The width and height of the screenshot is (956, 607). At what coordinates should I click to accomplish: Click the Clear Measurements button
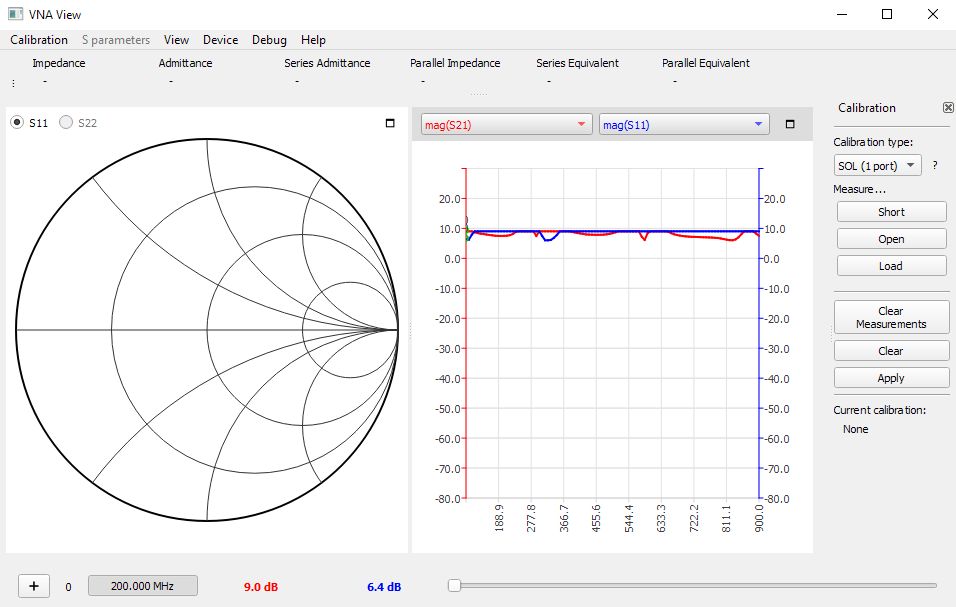click(891, 318)
